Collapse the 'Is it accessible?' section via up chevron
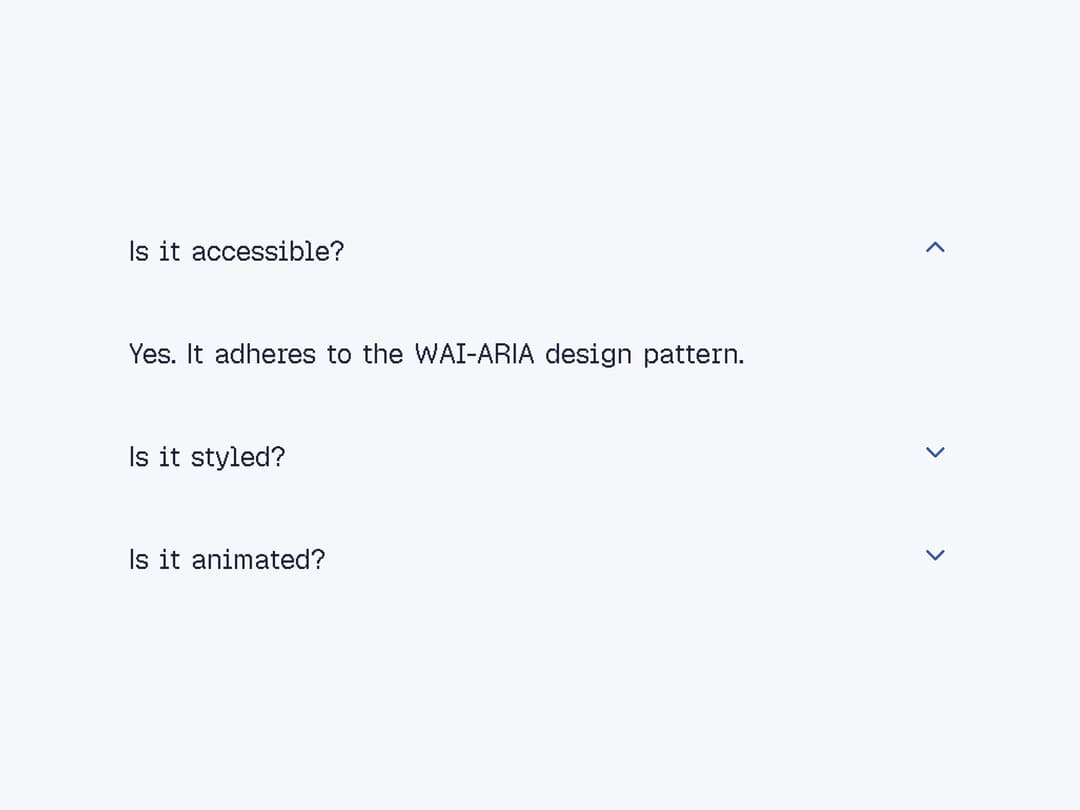The image size is (1080, 810). tap(935, 247)
